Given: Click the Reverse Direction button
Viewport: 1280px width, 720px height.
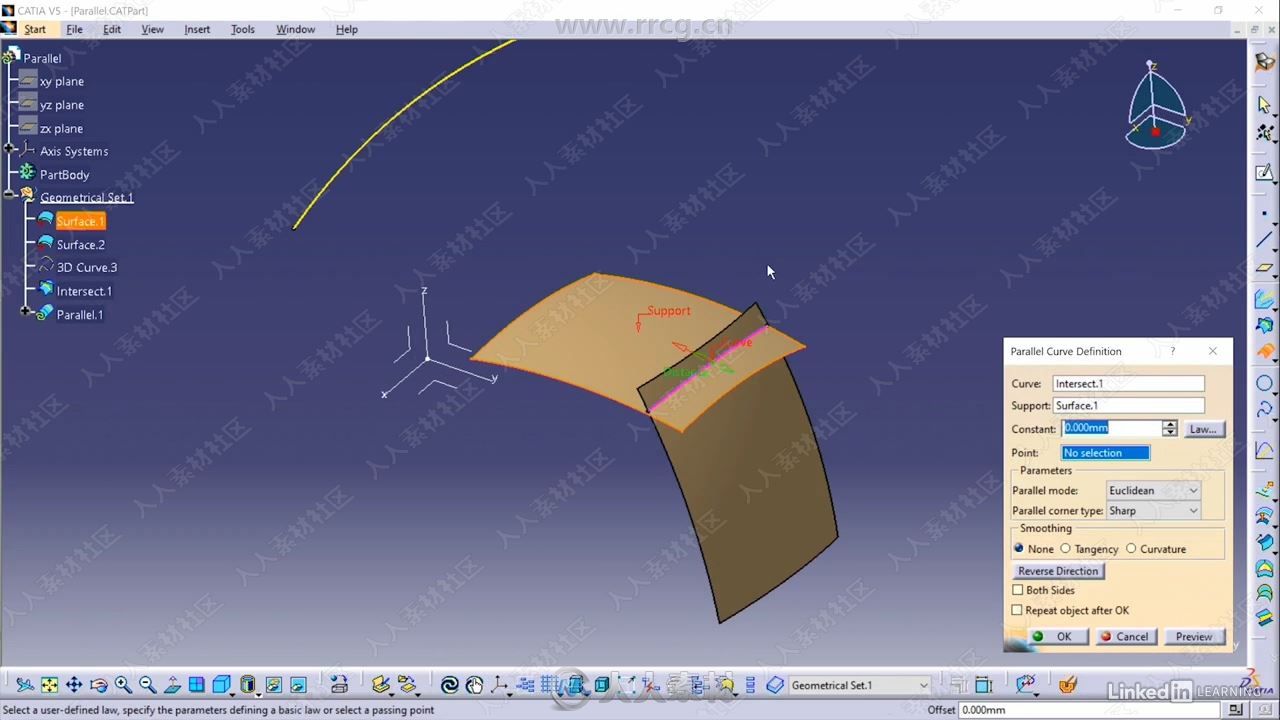Looking at the screenshot, I should point(1058,571).
